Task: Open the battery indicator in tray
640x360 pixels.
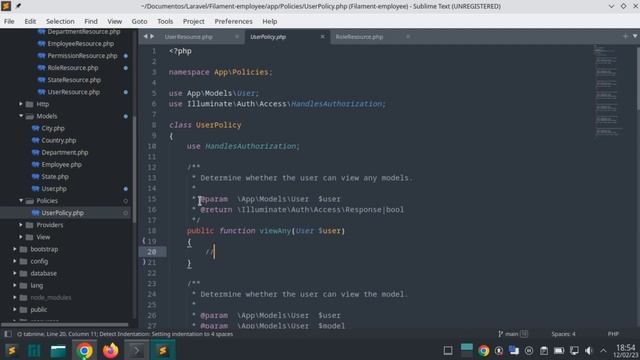Action: pos(559,351)
